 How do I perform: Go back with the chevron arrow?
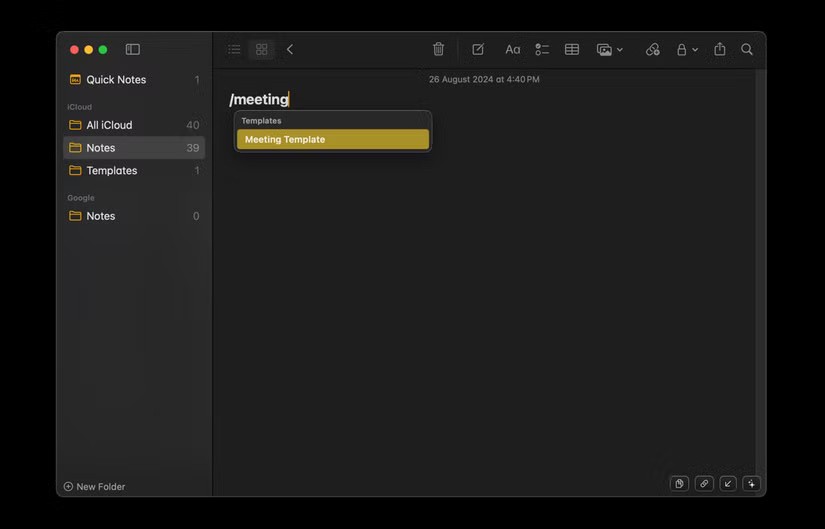pos(290,49)
